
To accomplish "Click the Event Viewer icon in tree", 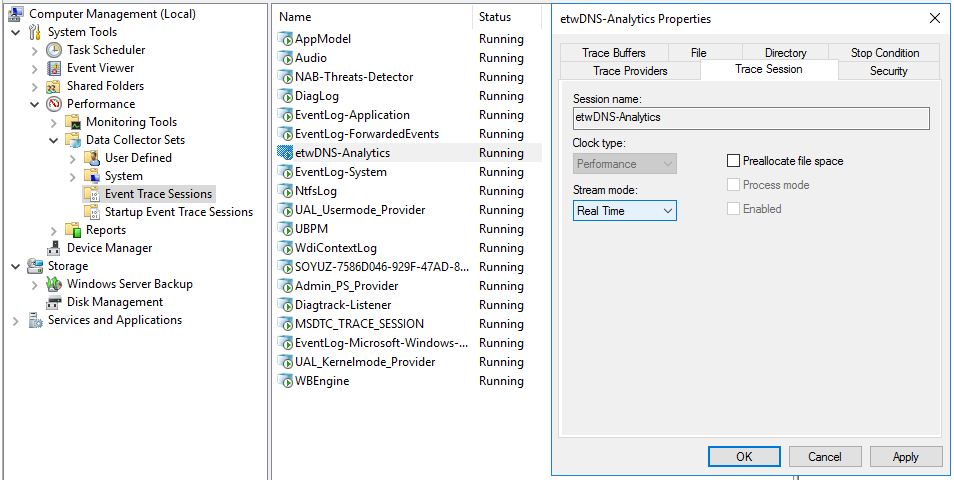I will point(54,68).
